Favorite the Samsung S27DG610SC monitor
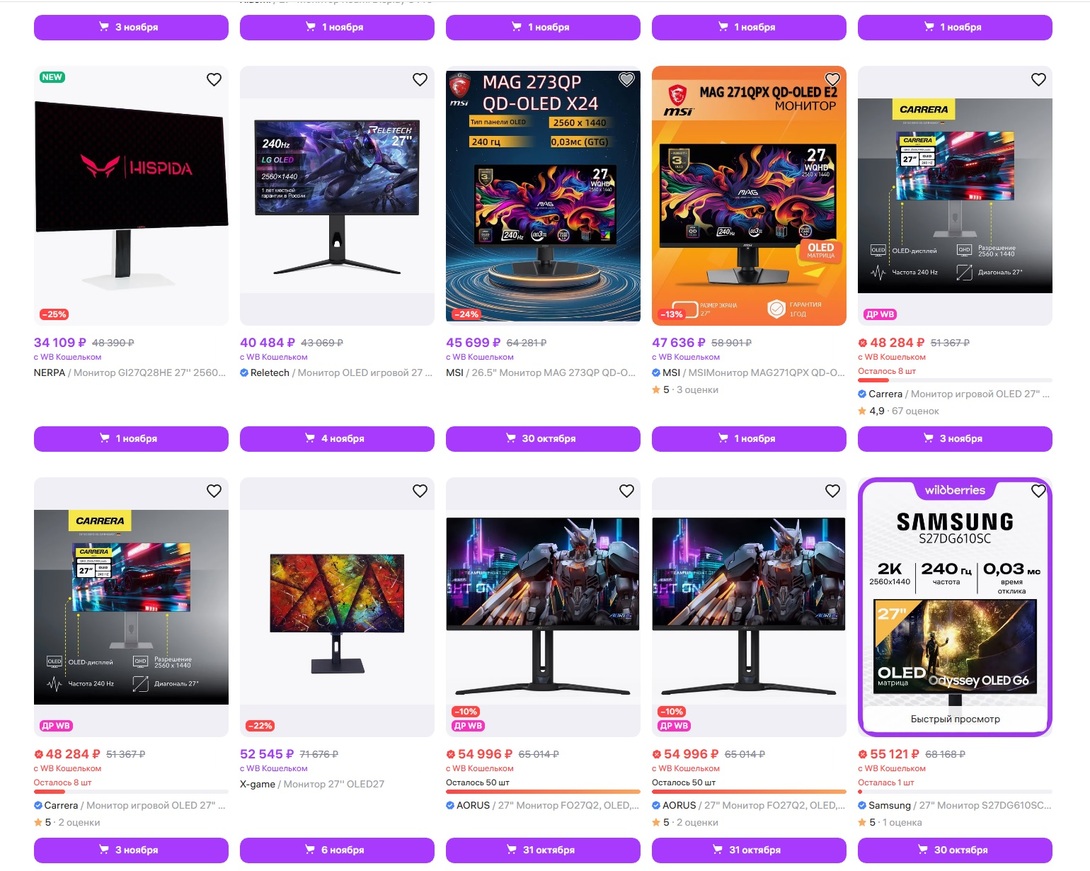 coord(1039,491)
